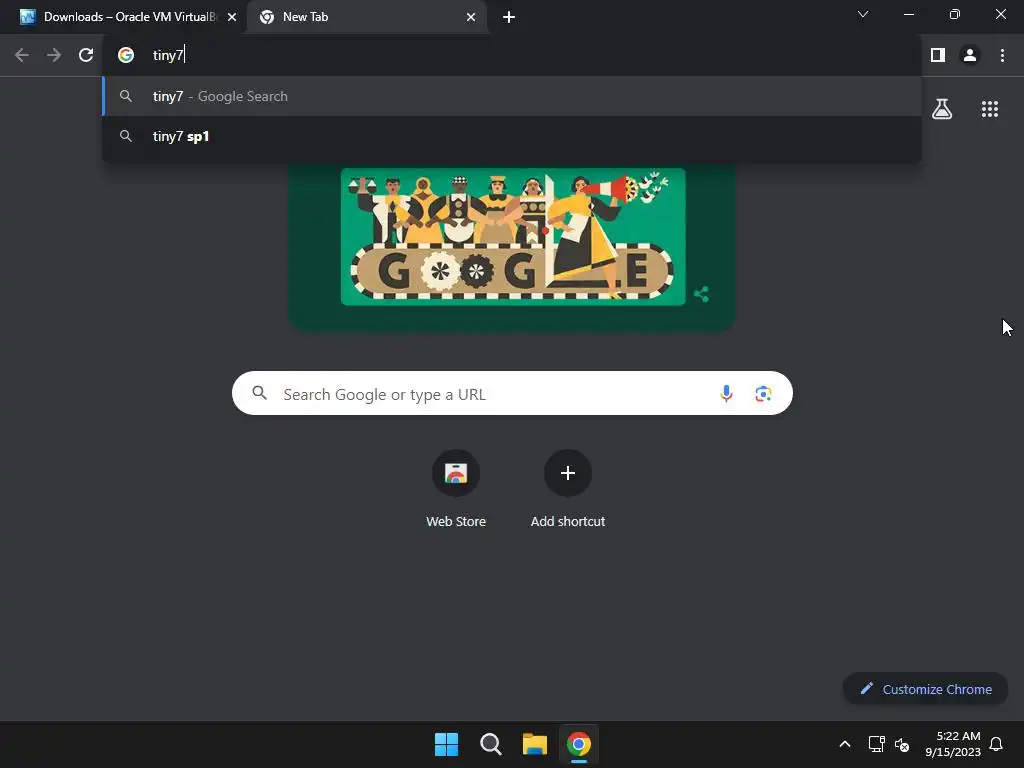
Task: Click the muted volume tray icon
Action: [902, 744]
